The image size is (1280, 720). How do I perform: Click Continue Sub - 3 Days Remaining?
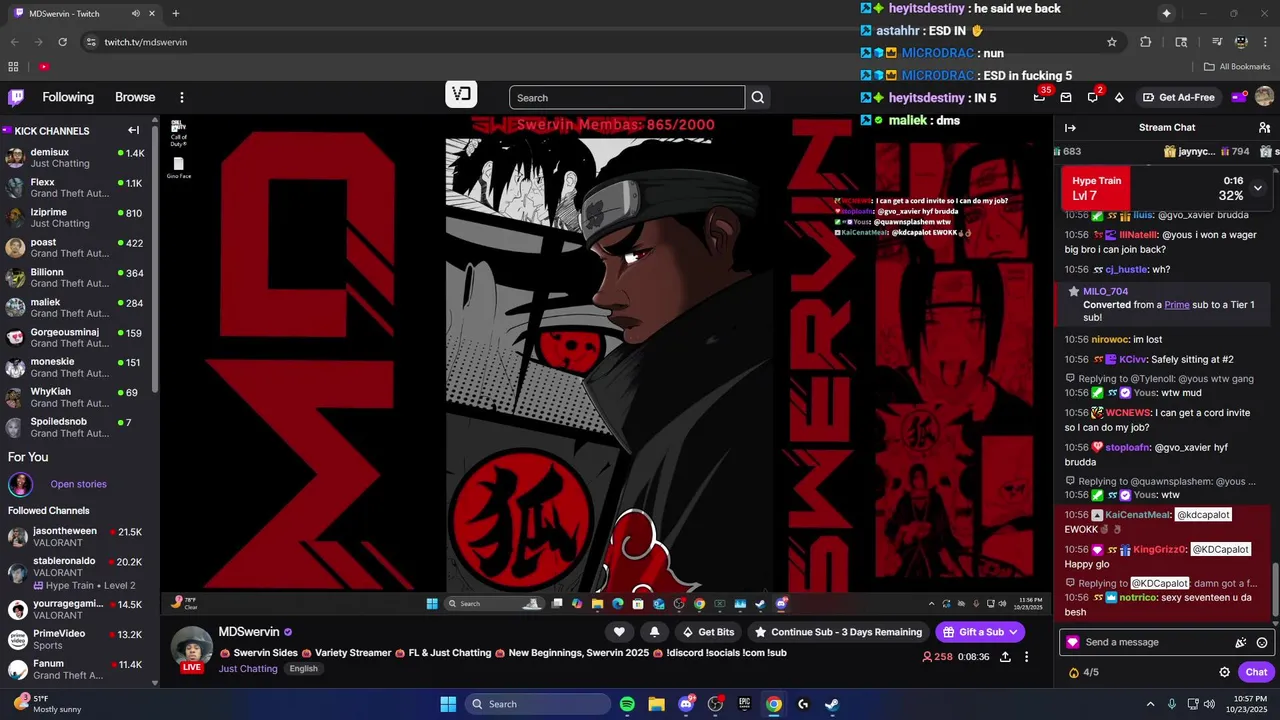point(837,632)
